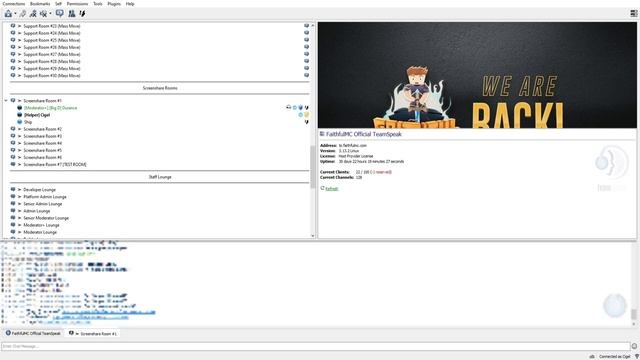Select Screenshare Room #4
Screen dimensions: 640x360
pyautogui.click(x=42, y=143)
